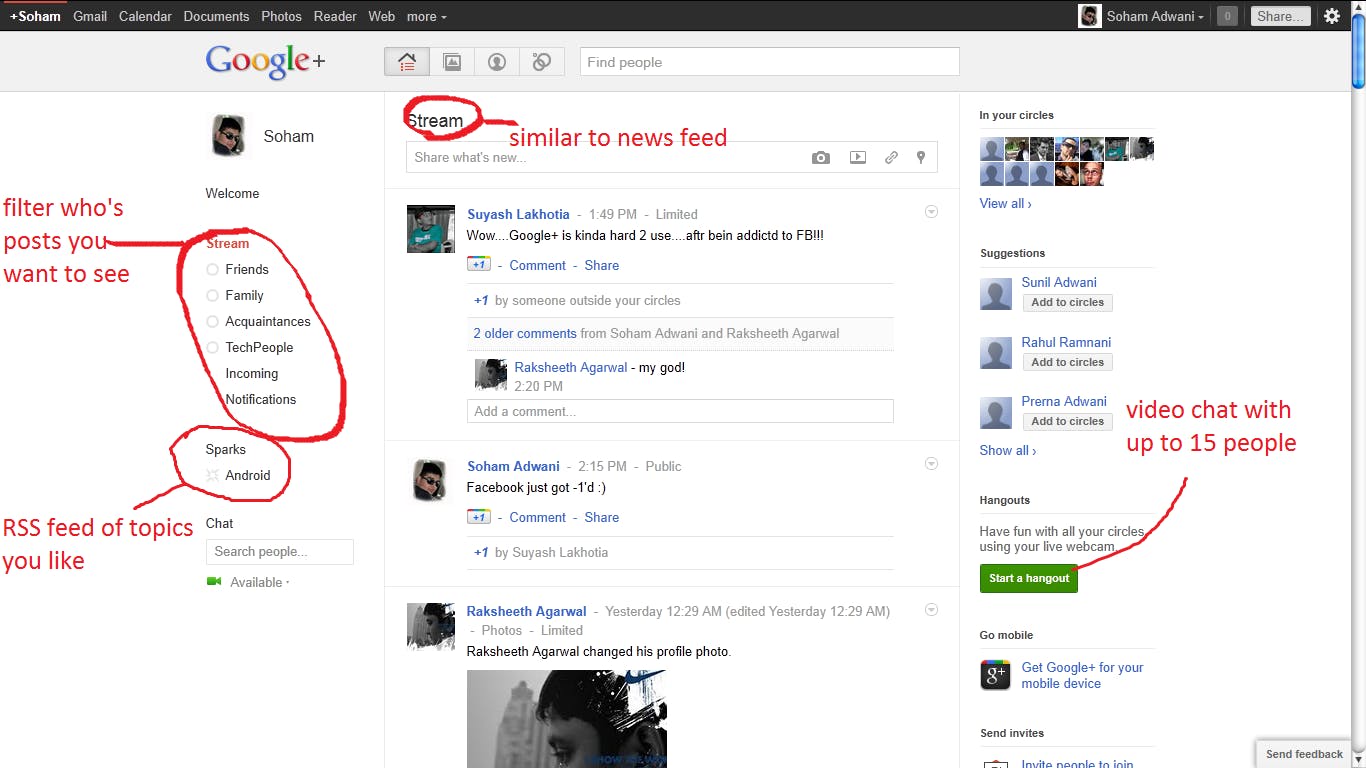Open options menu for Raksheeth Agarwal's photo post
Viewport: 1366px width, 768px height.
coord(931,610)
